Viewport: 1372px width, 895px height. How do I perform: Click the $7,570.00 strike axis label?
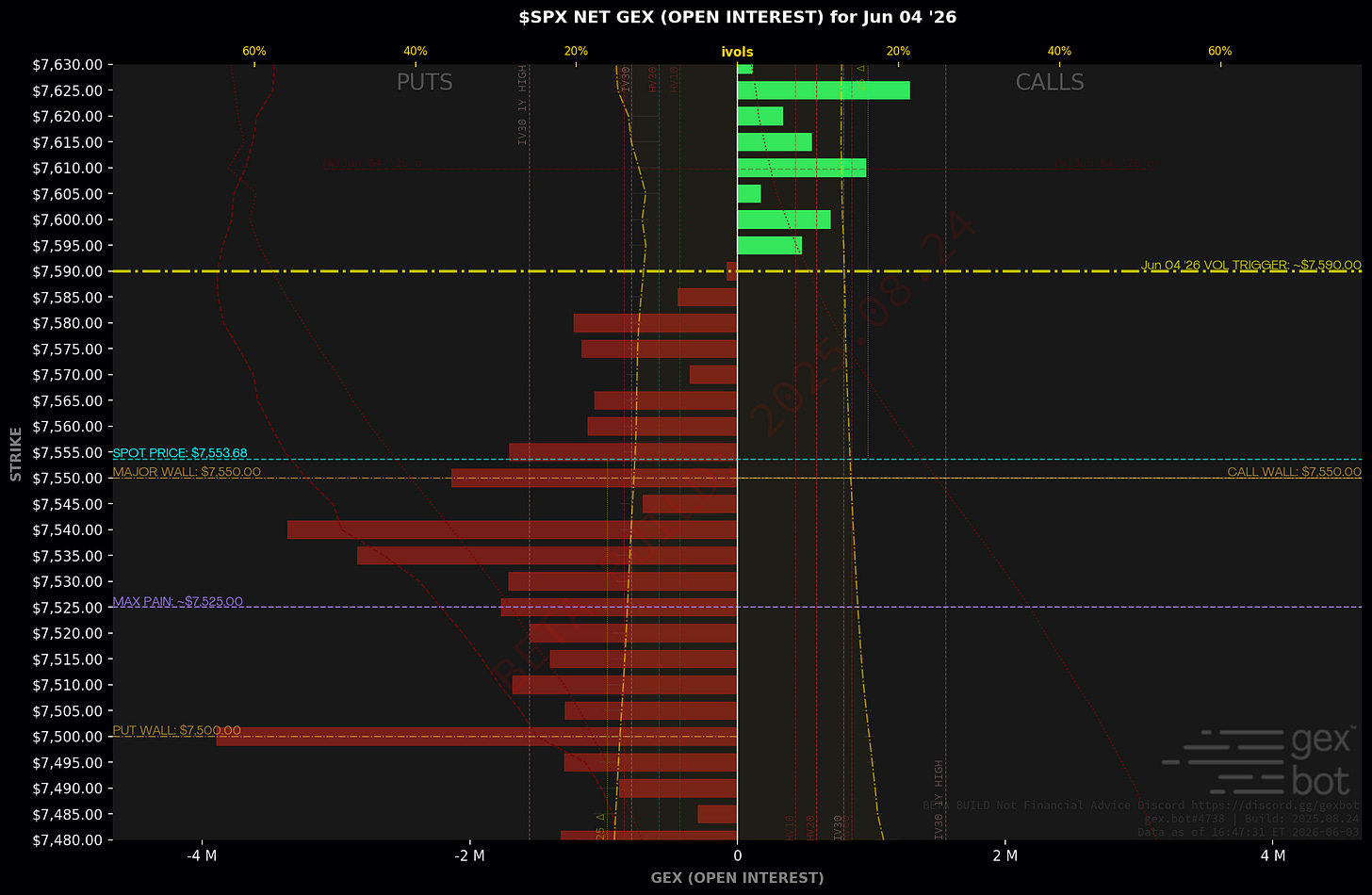67,375
